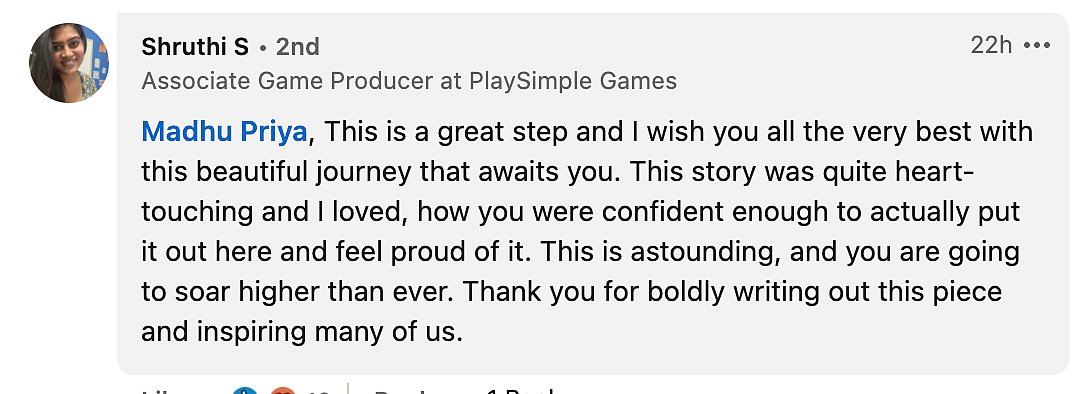The image size is (1086, 394).
Task: Open the three-dot comment options menu
Action: (1037, 46)
